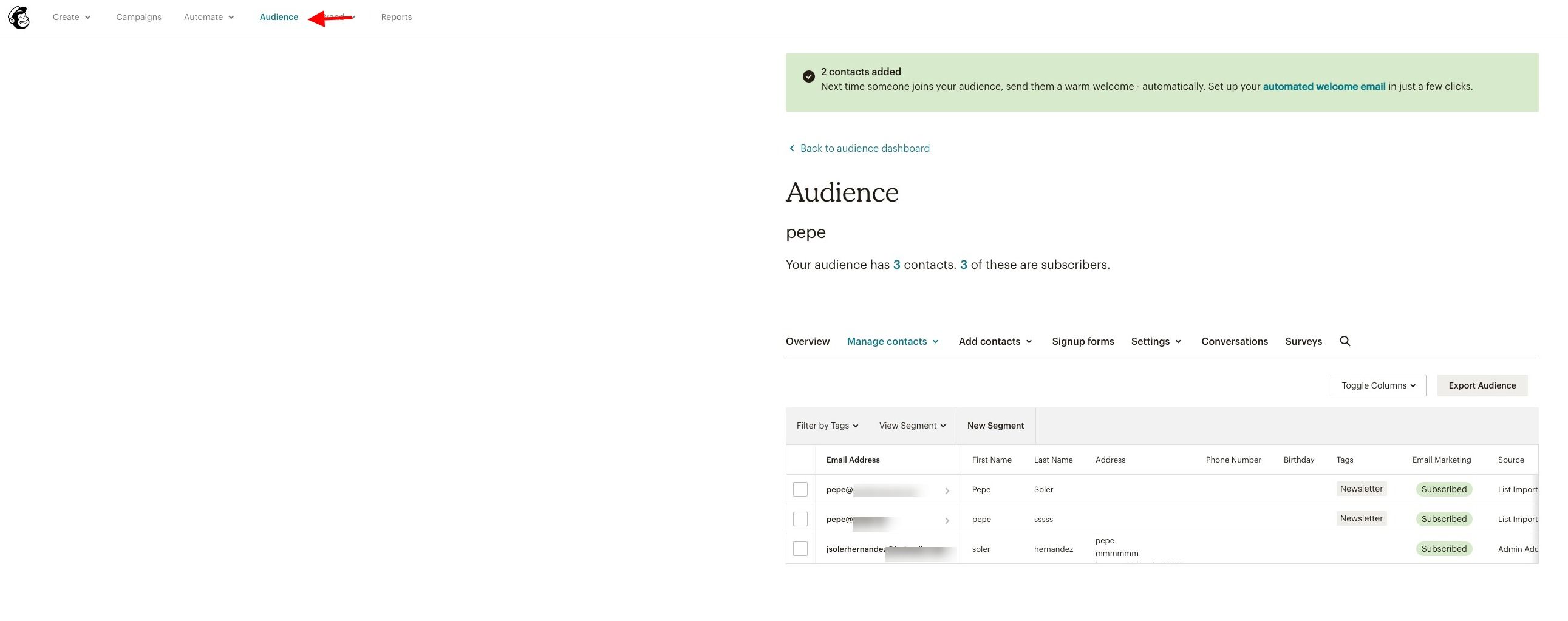Screen dimensions: 1568x621
Task: Open the Filter by Tags dropdown
Action: (x=827, y=426)
